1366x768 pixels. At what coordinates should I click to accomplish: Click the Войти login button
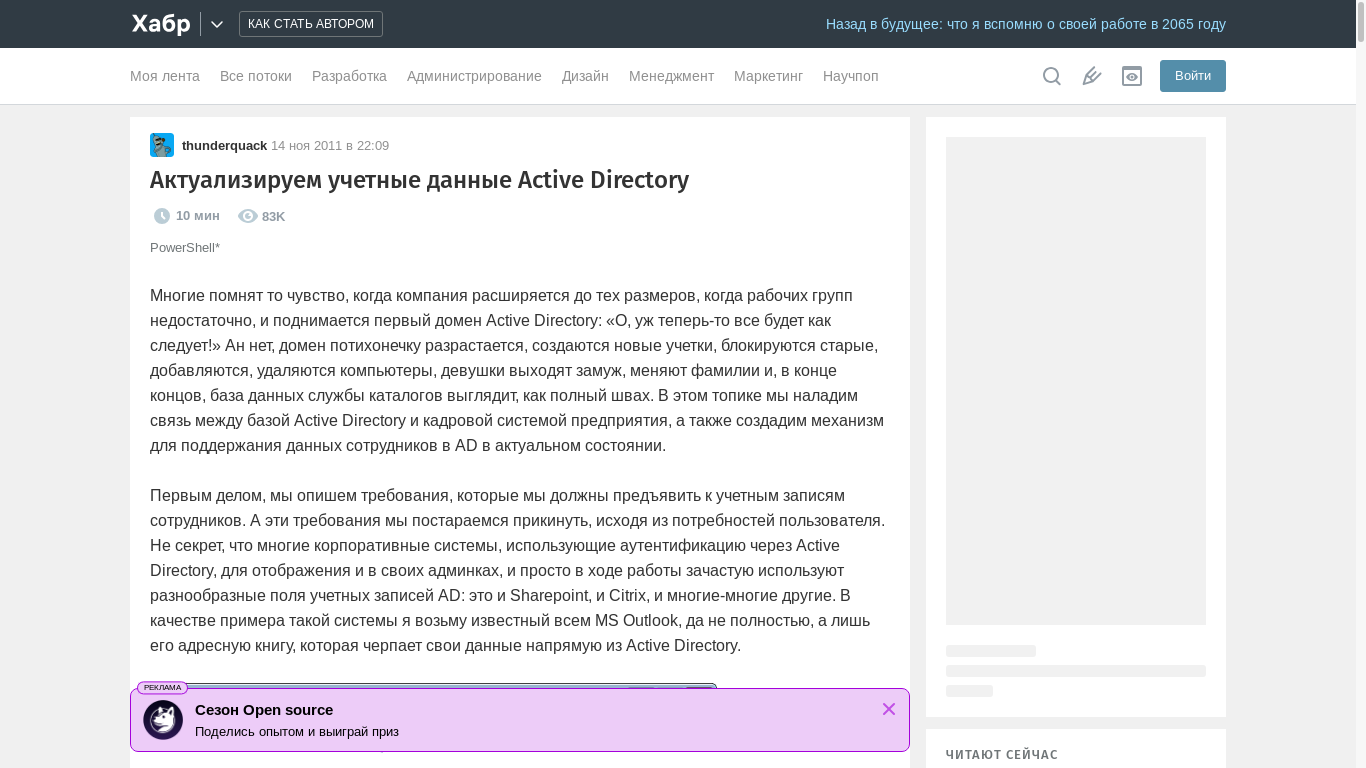(x=1193, y=76)
